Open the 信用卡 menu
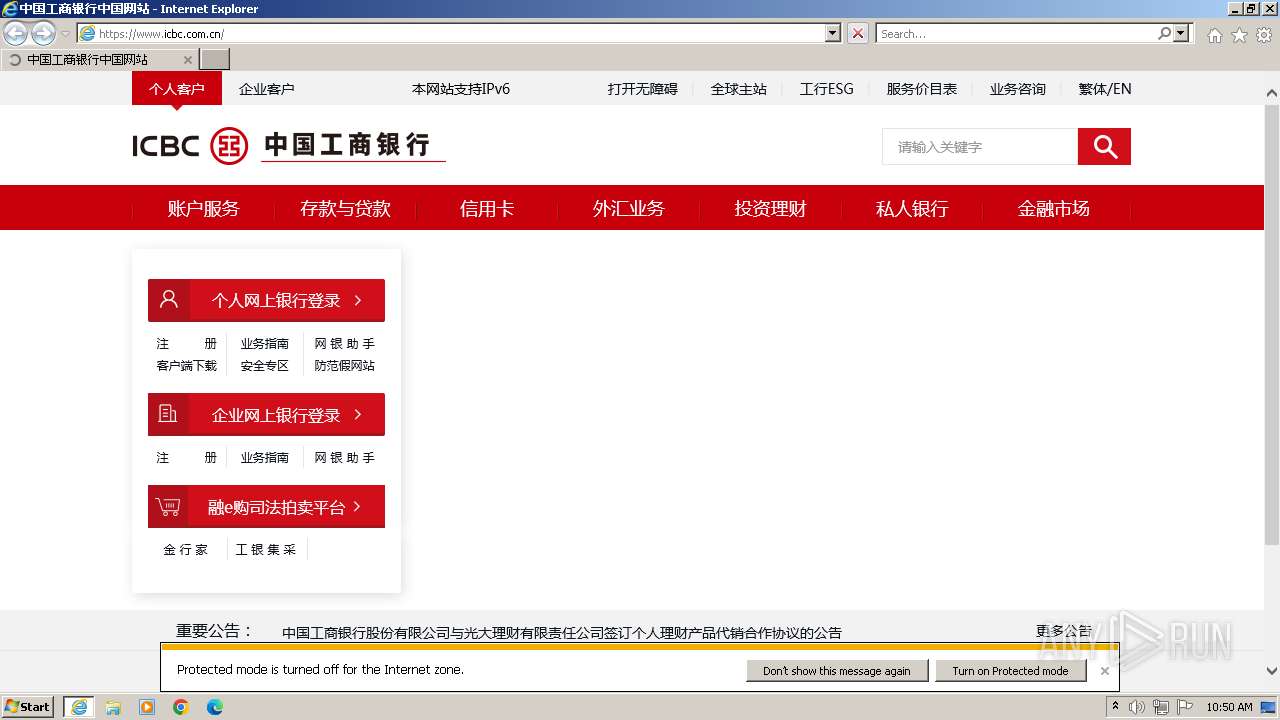 tap(487, 209)
